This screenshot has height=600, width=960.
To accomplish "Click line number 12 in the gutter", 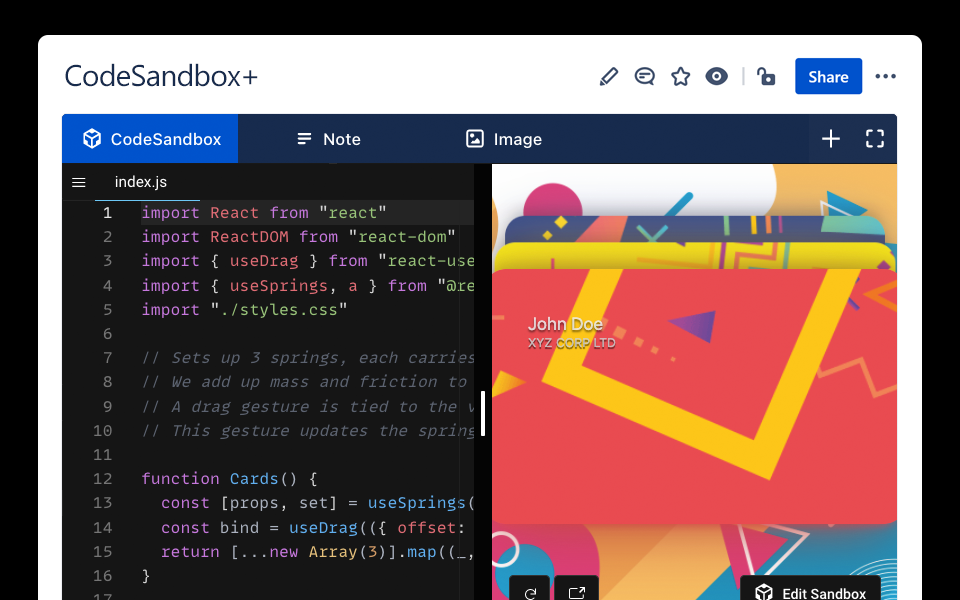I will [x=102, y=479].
